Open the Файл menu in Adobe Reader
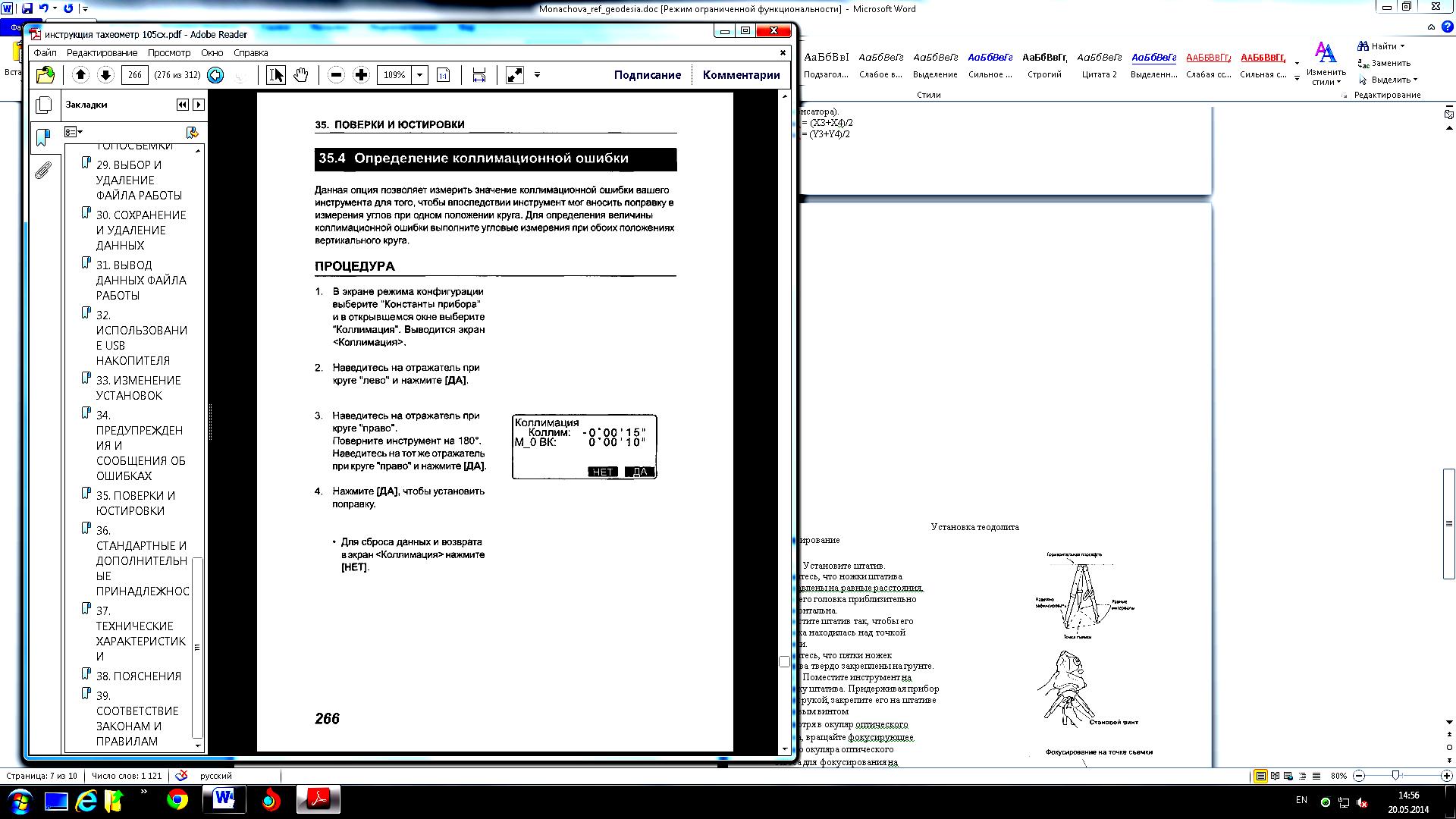This screenshot has width=1456, height=819. coord(45,52)
